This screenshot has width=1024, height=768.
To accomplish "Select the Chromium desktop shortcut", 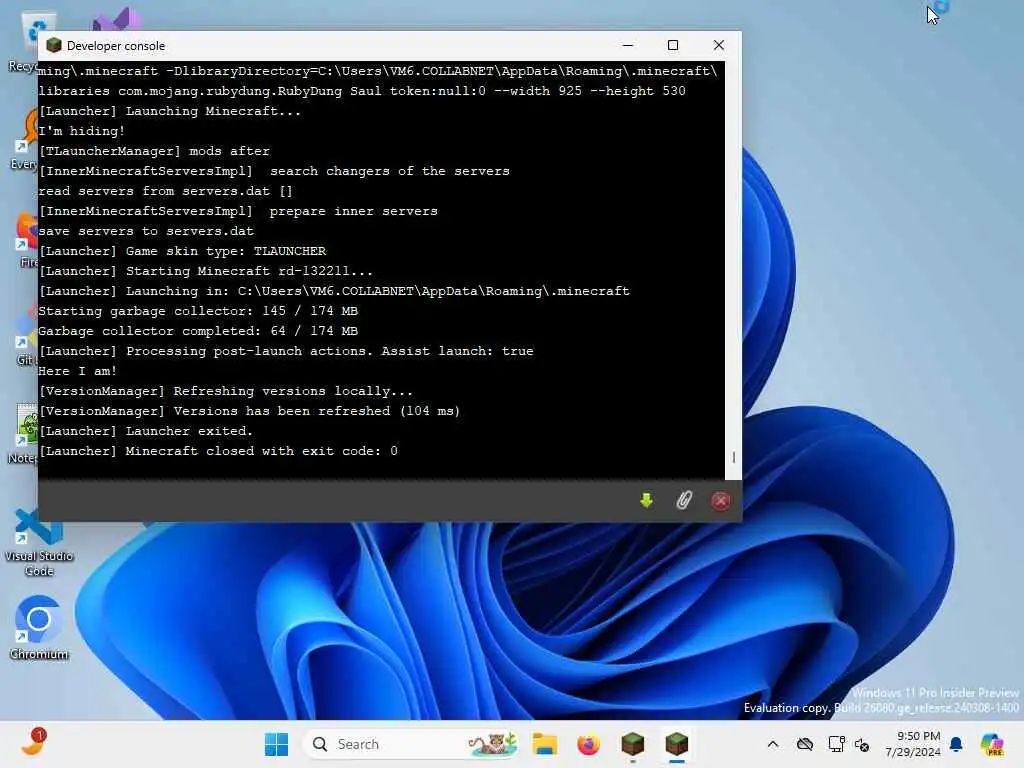I will tap(39, 627).
